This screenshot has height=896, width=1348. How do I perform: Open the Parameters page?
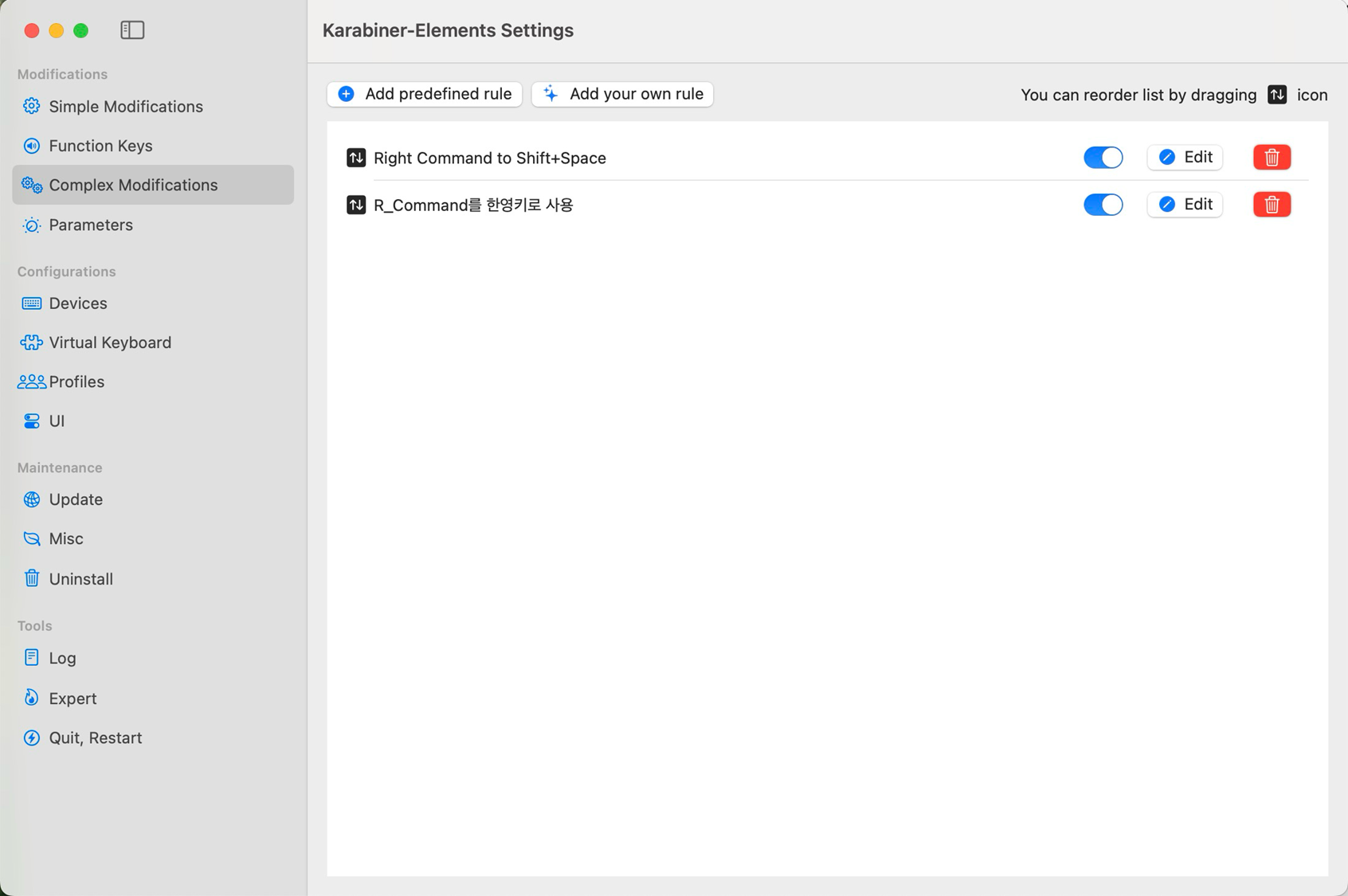[153, 225]
